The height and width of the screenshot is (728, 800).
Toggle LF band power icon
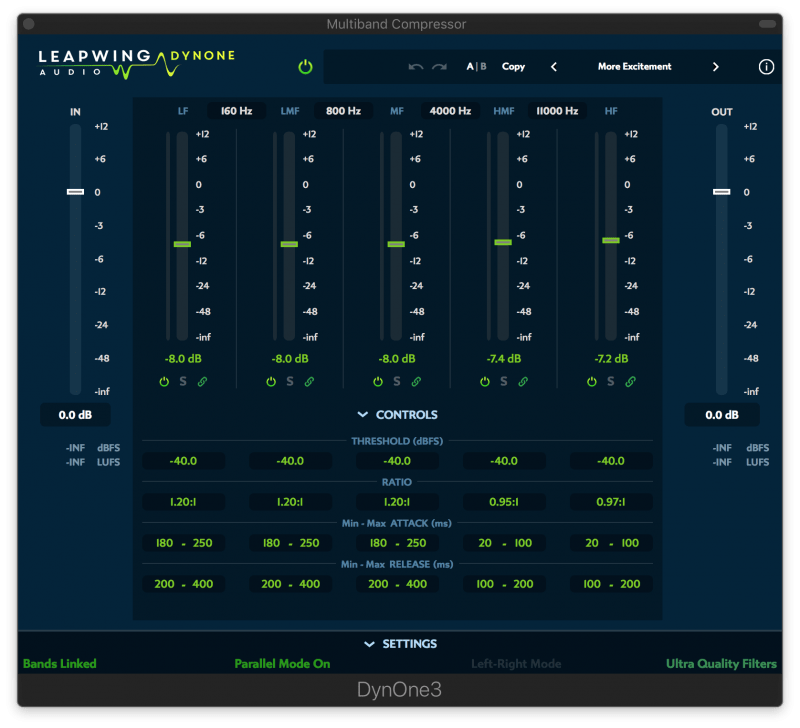coord(164,381)
